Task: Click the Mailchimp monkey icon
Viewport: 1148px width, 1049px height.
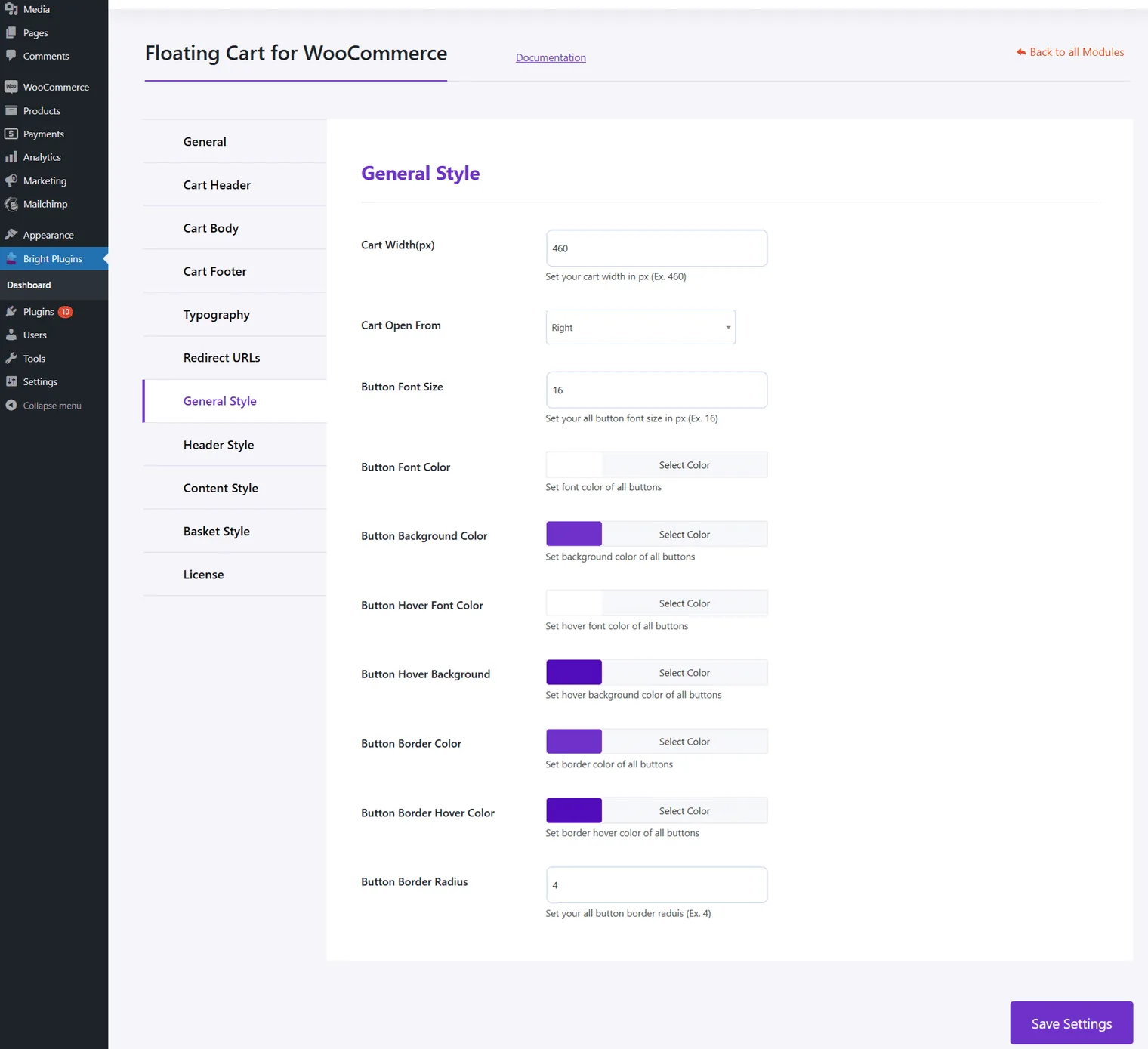Action: click(11, 204)
